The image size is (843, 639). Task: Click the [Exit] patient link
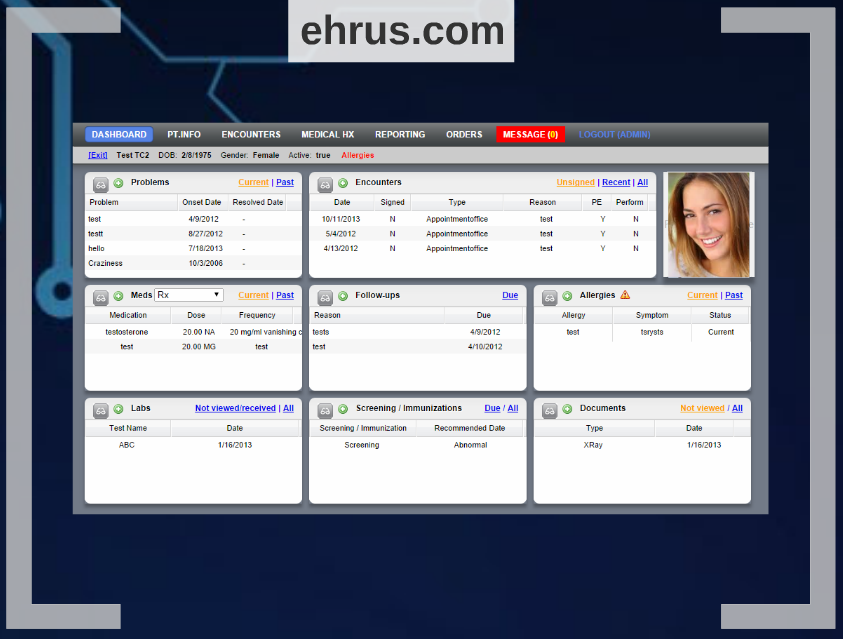(98, 155)
